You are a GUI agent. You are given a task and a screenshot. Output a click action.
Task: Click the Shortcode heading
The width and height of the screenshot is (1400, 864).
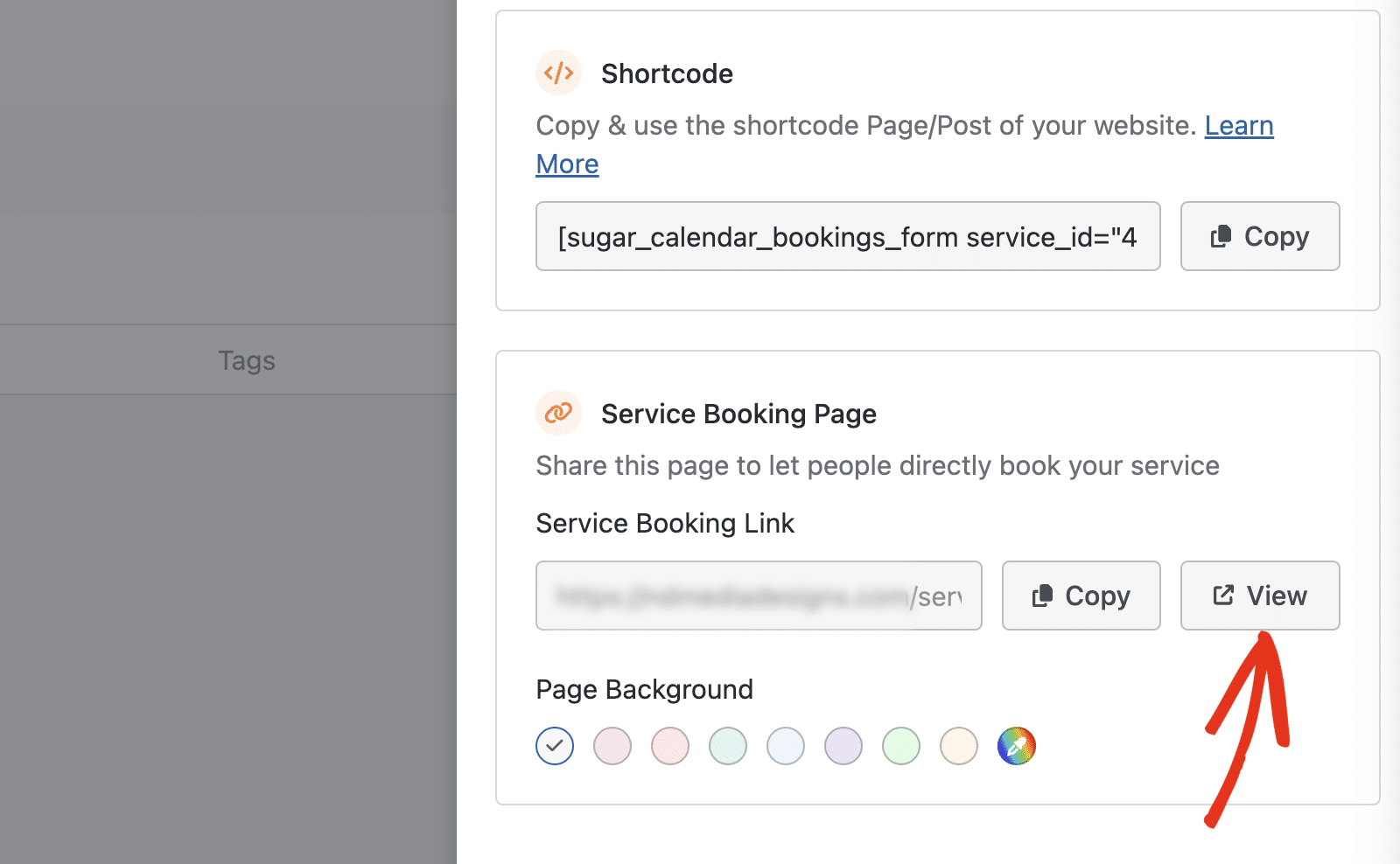point(667,73)
